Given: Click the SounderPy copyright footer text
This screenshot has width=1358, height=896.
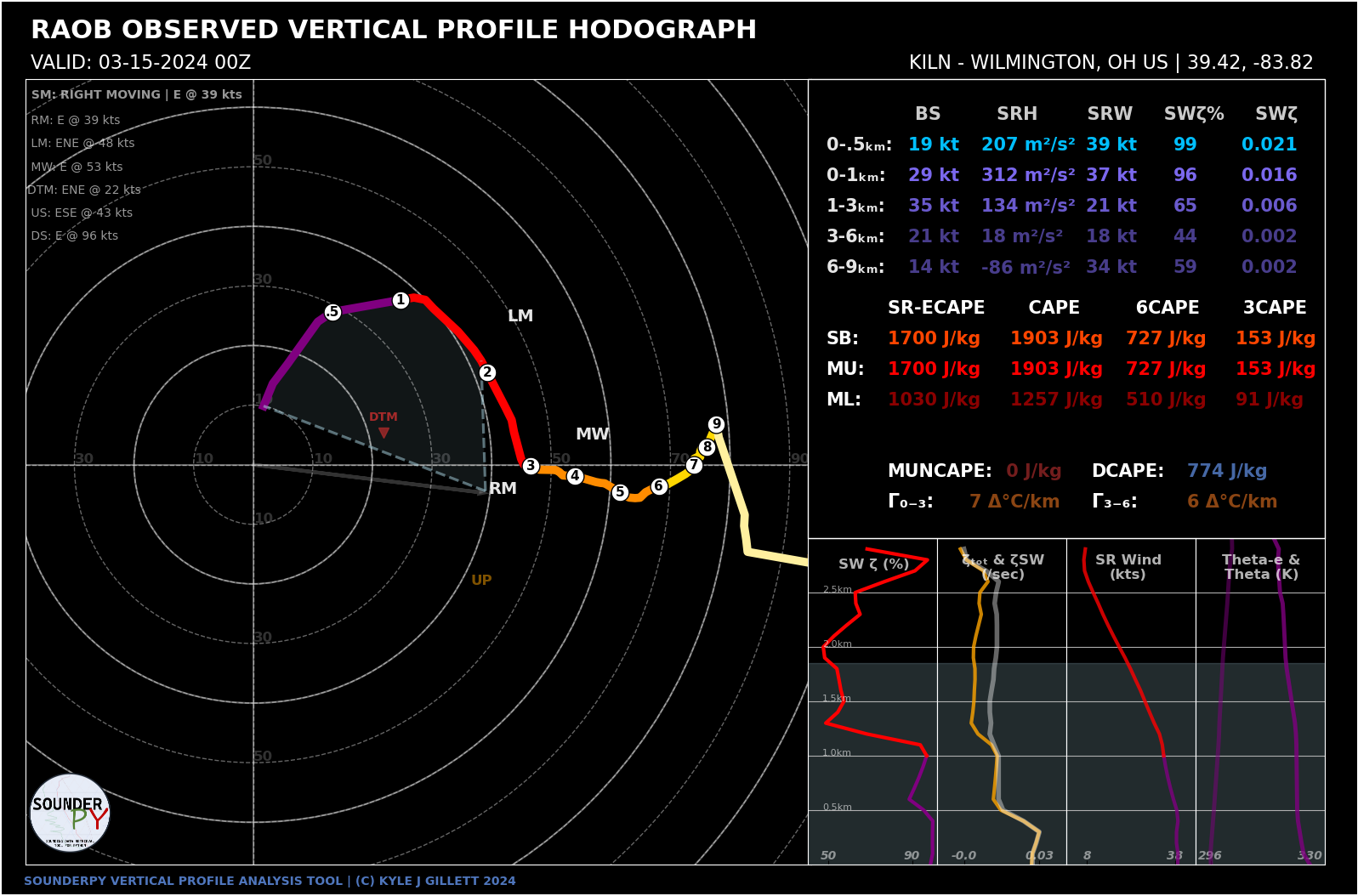Looking at the screenshot, I should pos(270,882).
